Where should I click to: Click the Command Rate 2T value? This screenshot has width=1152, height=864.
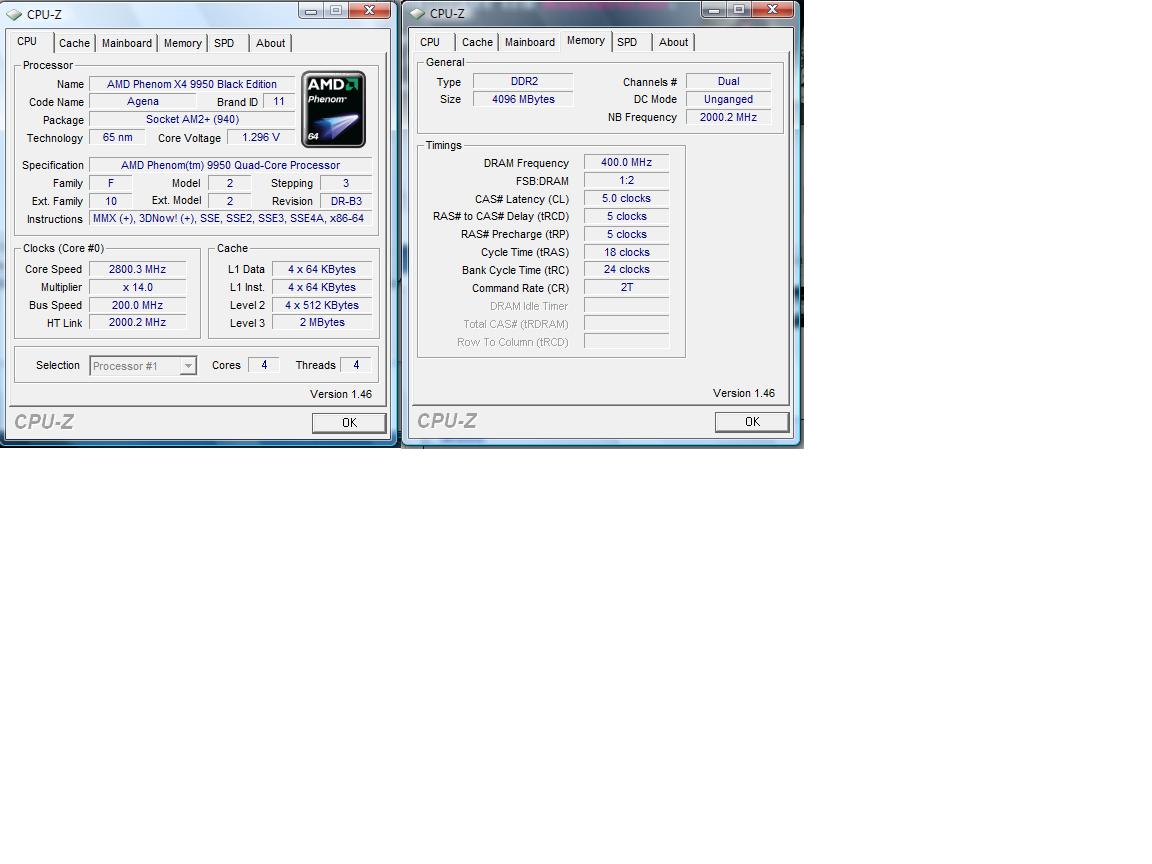pos(626,287)
